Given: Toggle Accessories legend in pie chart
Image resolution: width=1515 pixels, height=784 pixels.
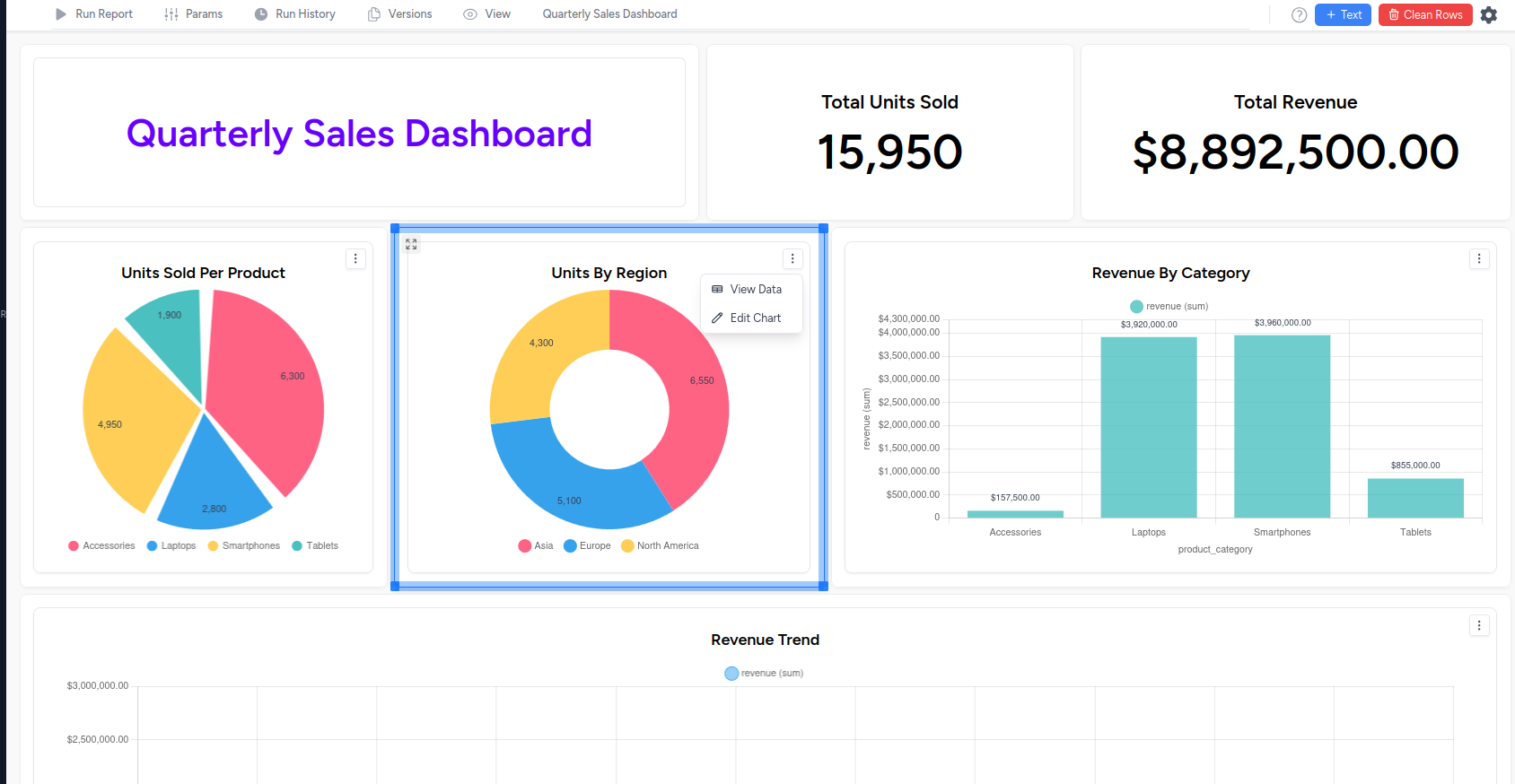Looking at the screenshot, I should 101,545.
